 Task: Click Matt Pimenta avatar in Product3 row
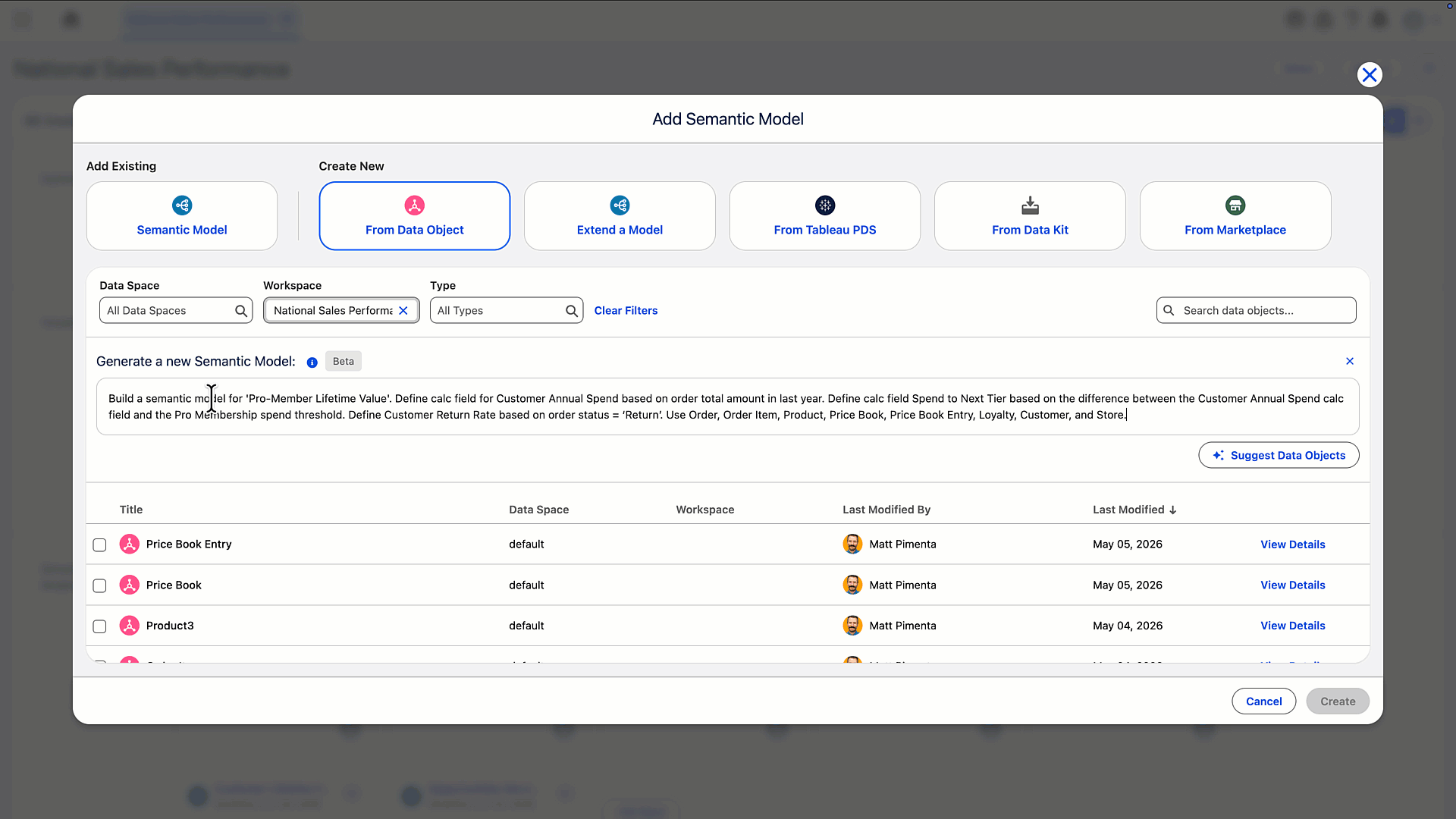point(852,626)
